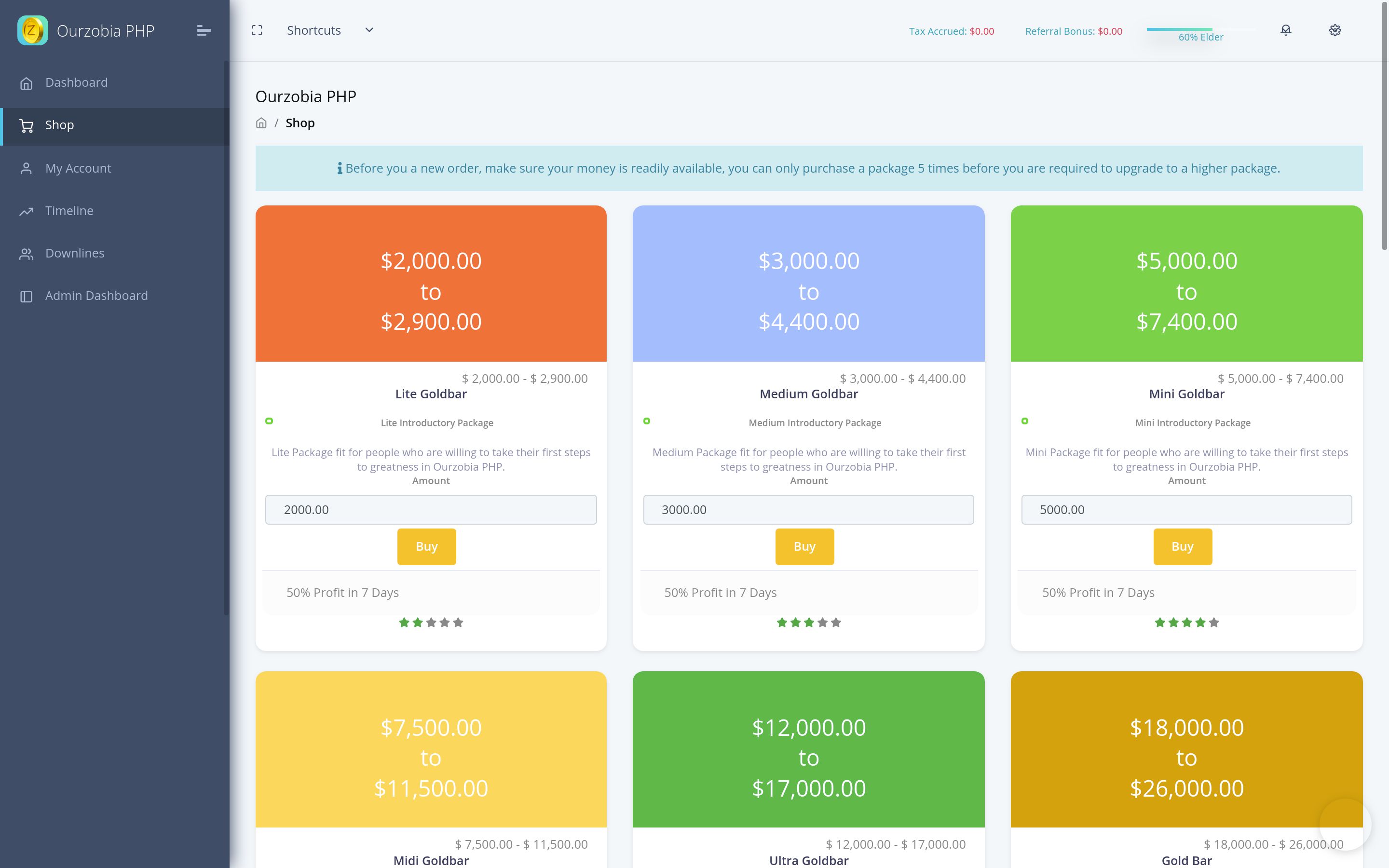Select the Medium Introductory Package radio indicator
Screen dimensions: 1389x868
[x=647, y=421]
